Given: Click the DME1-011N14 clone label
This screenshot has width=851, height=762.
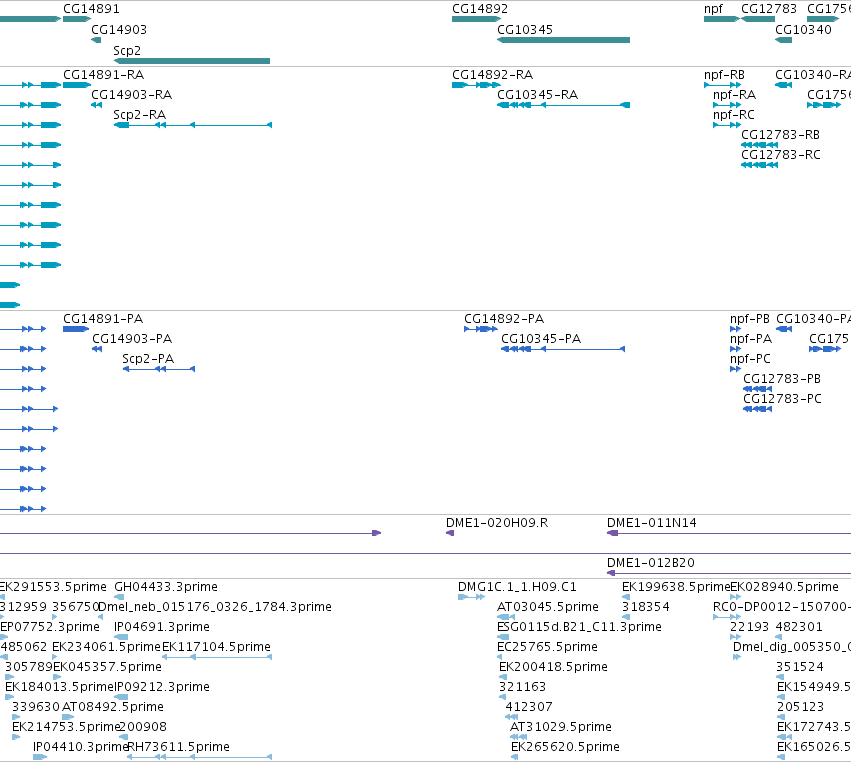Looking at the screenshot, I should click(x=651, y=523).
